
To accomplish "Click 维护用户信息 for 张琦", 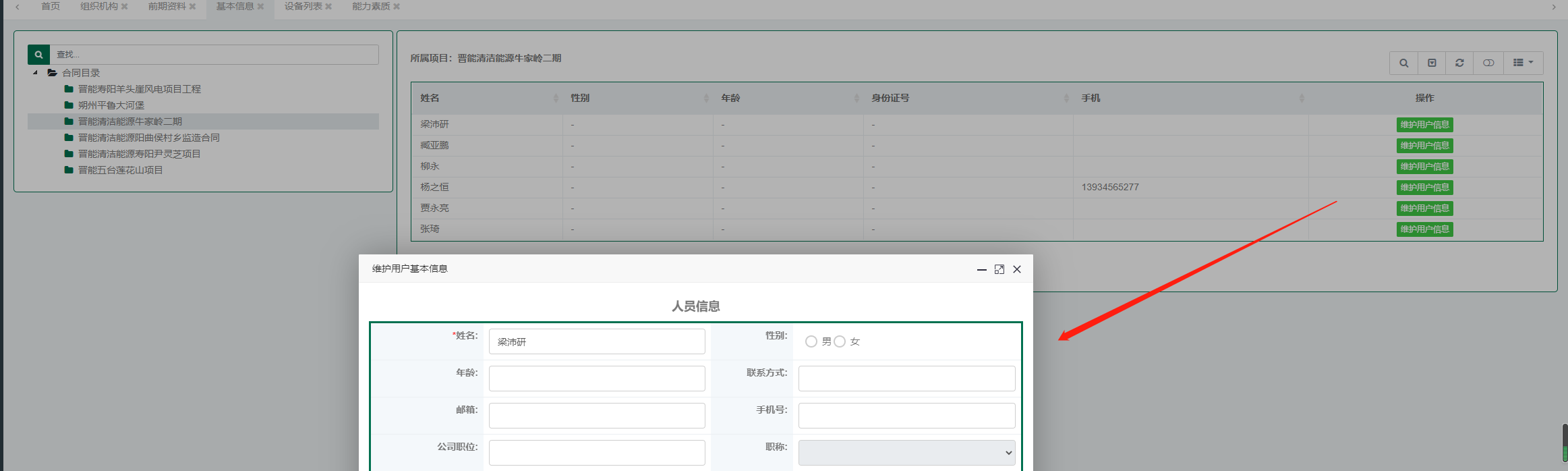I will 1424,229.
